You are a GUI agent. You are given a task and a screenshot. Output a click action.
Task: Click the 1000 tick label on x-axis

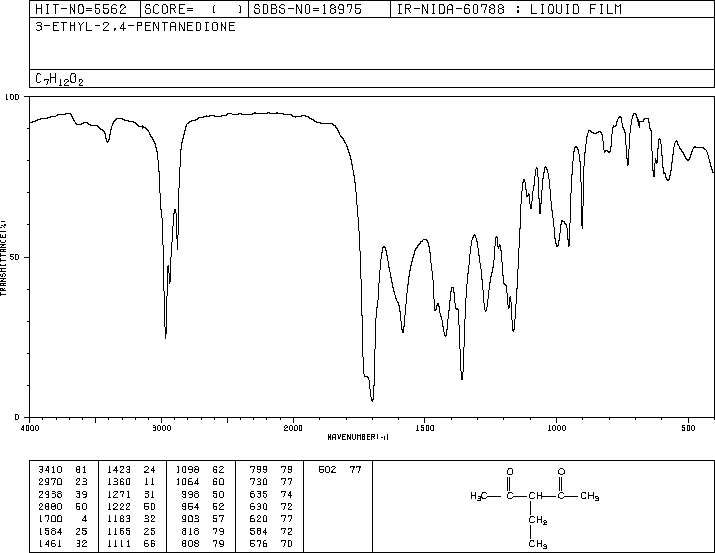coord(556,428)
